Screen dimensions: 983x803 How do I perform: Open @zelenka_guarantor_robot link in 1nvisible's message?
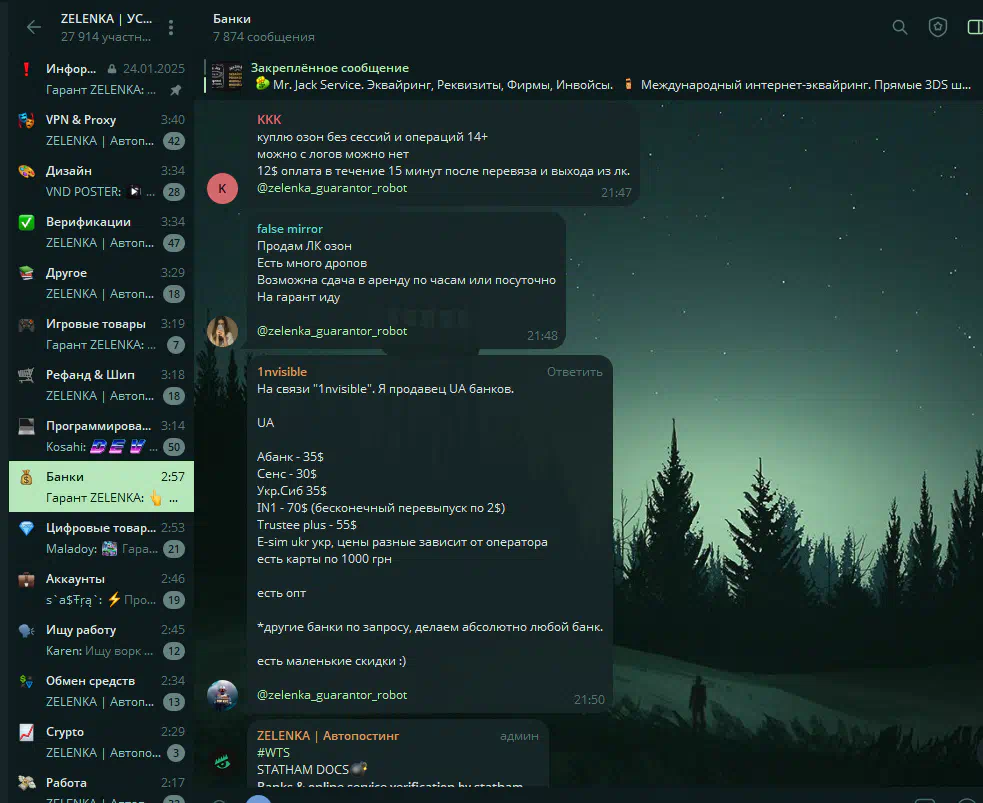pos(332,695)
